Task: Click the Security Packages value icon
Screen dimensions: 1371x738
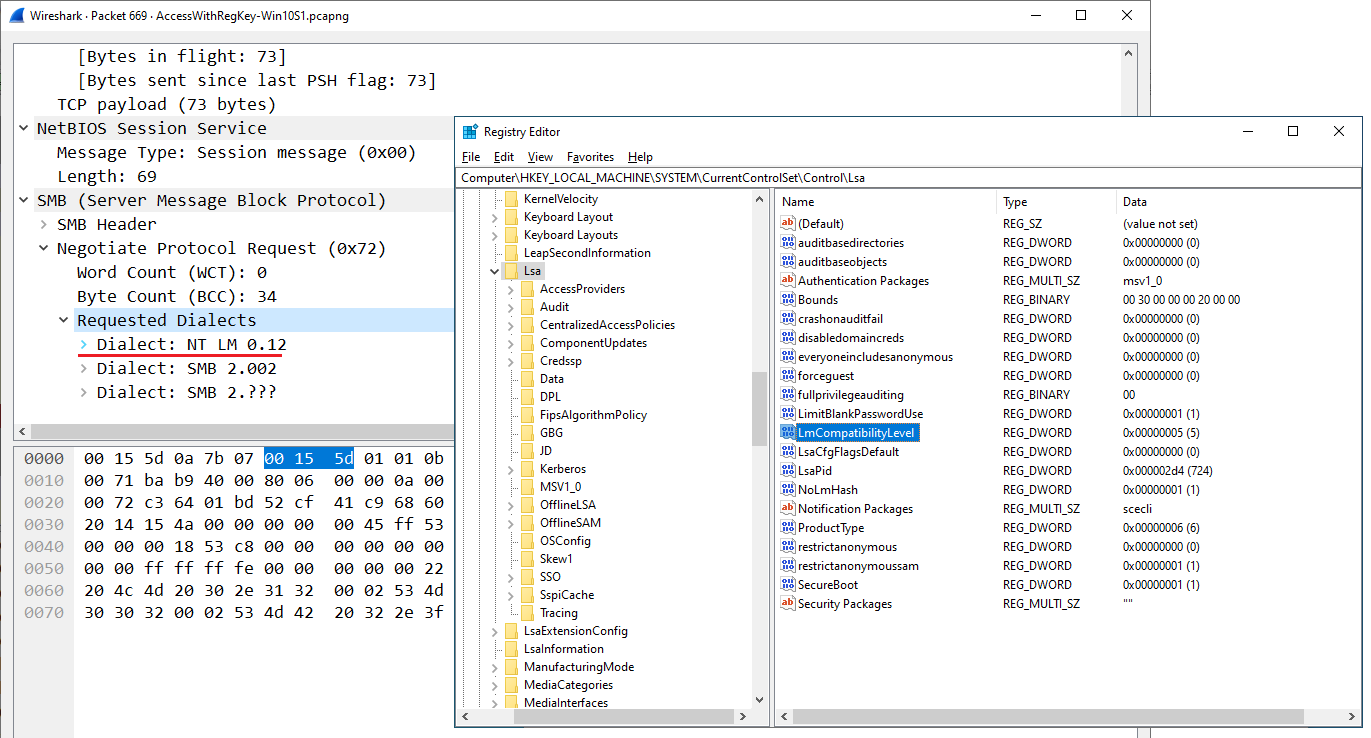Action: 787,604
